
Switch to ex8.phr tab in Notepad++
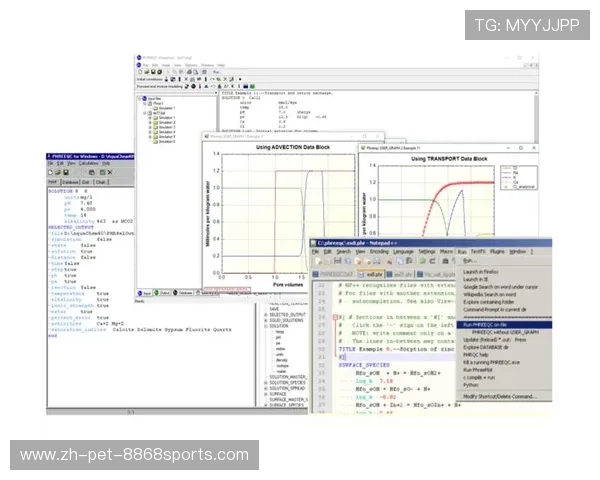371,274
